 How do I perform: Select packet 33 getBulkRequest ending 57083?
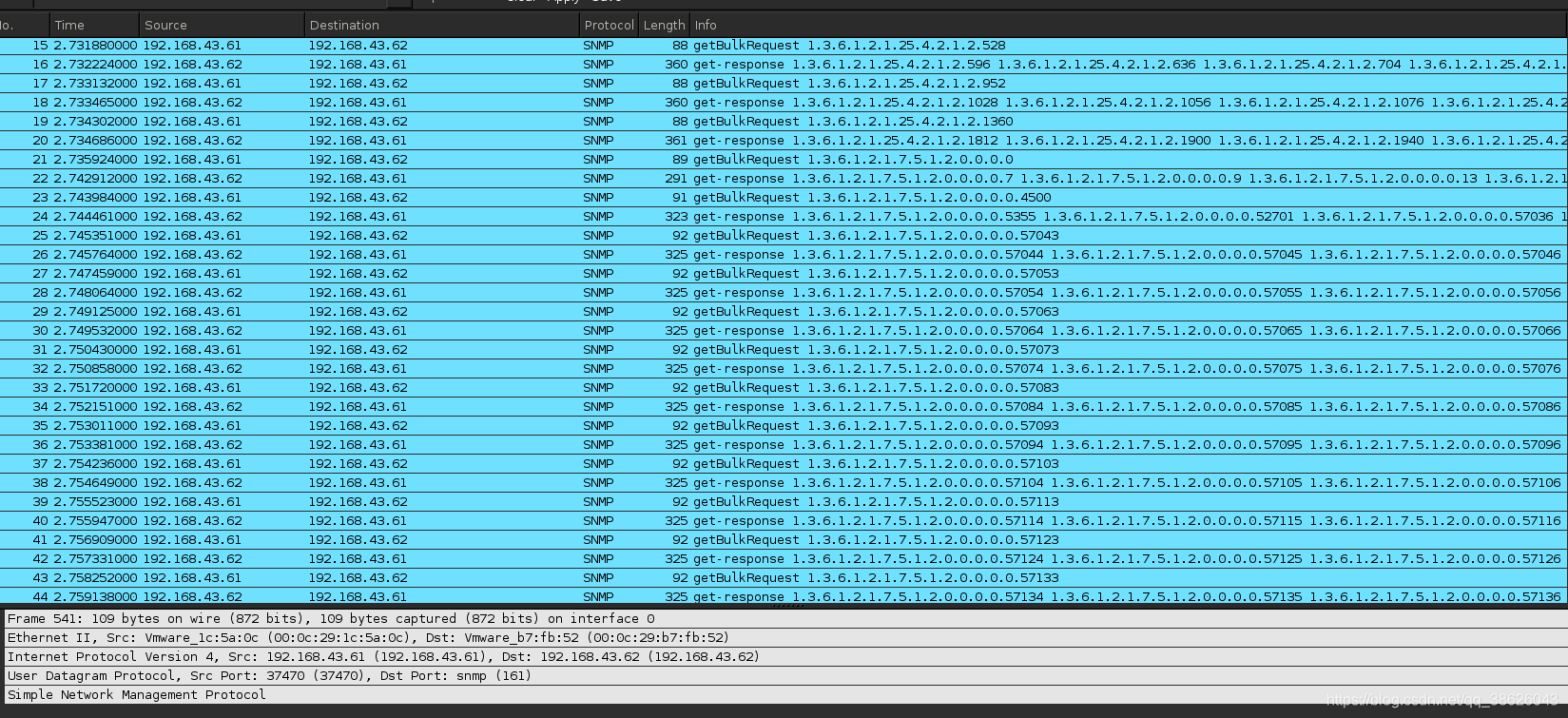point(784,388)
